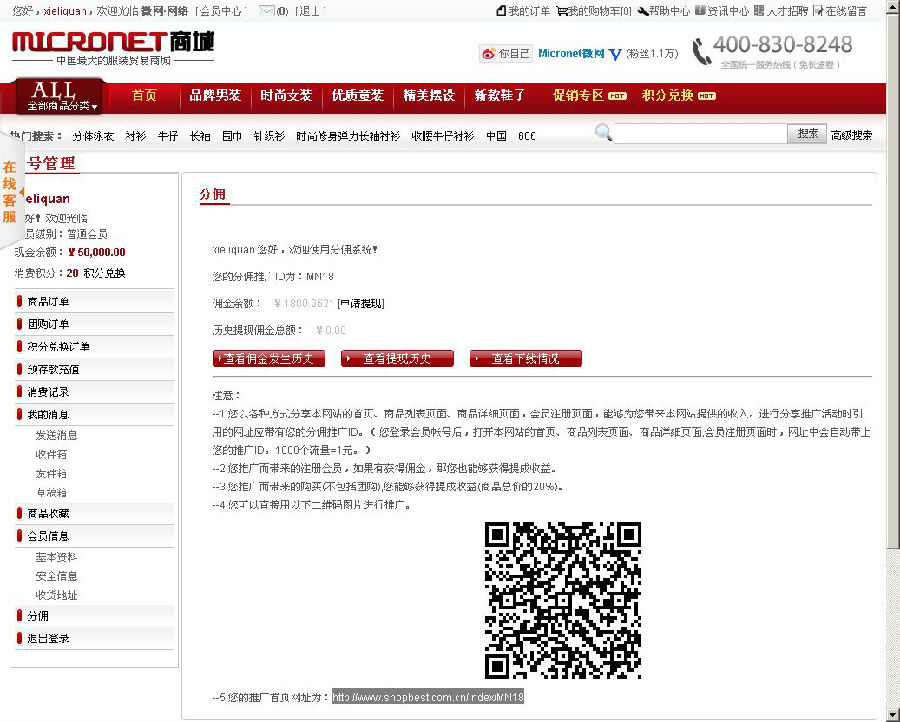Image resolution: width=900 pixels, height=722 pixels.
Task: Click 收件箱 inbox in the sidebar
Action: click(51, 454)
